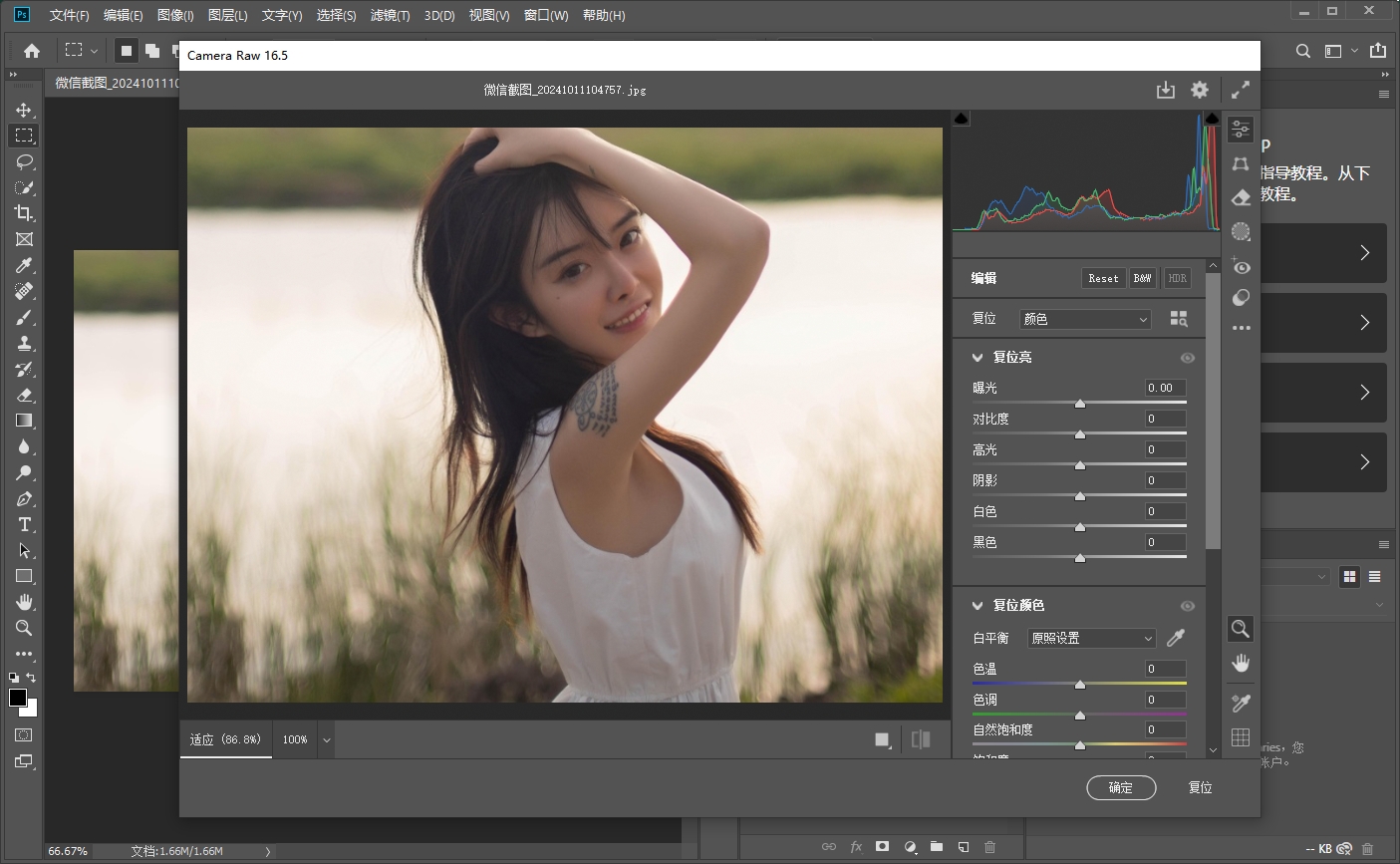Viewport: 1400px width, 864px height.
Task: Click Reset in the Edit panel
Action: [1102, 278]
